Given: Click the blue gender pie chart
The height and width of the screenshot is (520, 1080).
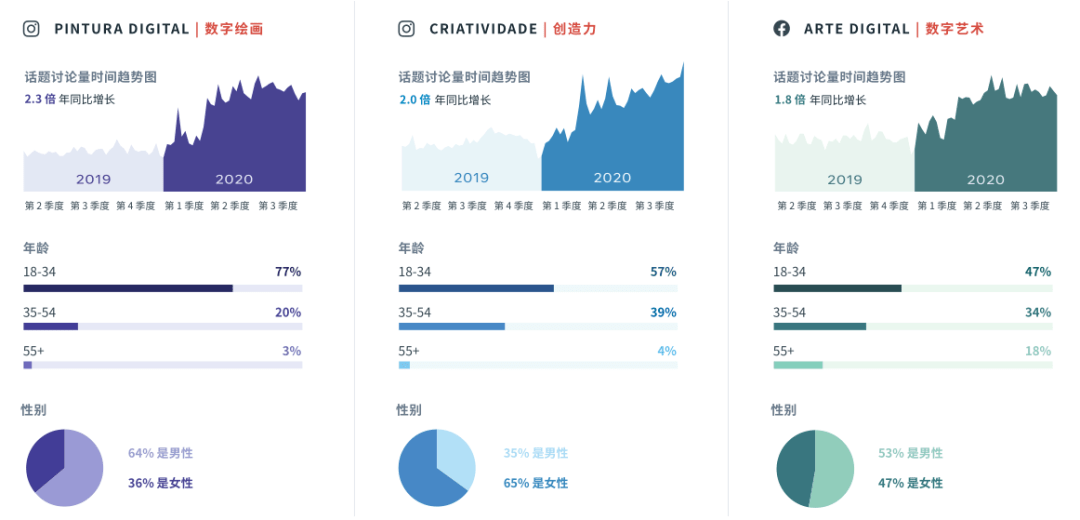Looking at the screenshot, I should pyautogui.click(x=437, y=468).
